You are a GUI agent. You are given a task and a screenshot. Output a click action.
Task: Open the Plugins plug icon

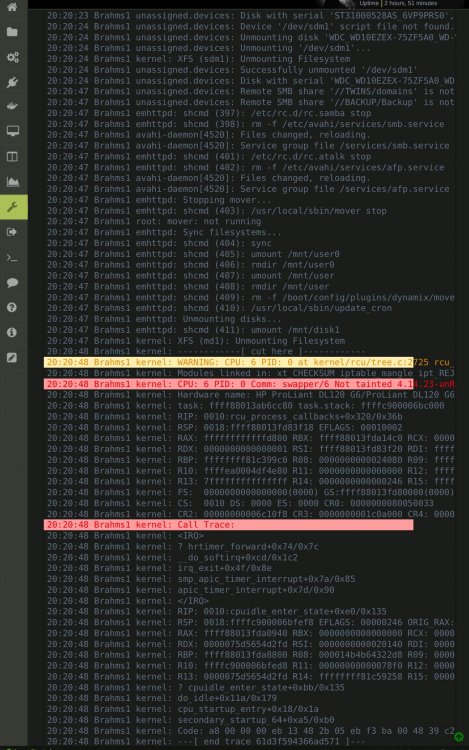tap(12, 82)
